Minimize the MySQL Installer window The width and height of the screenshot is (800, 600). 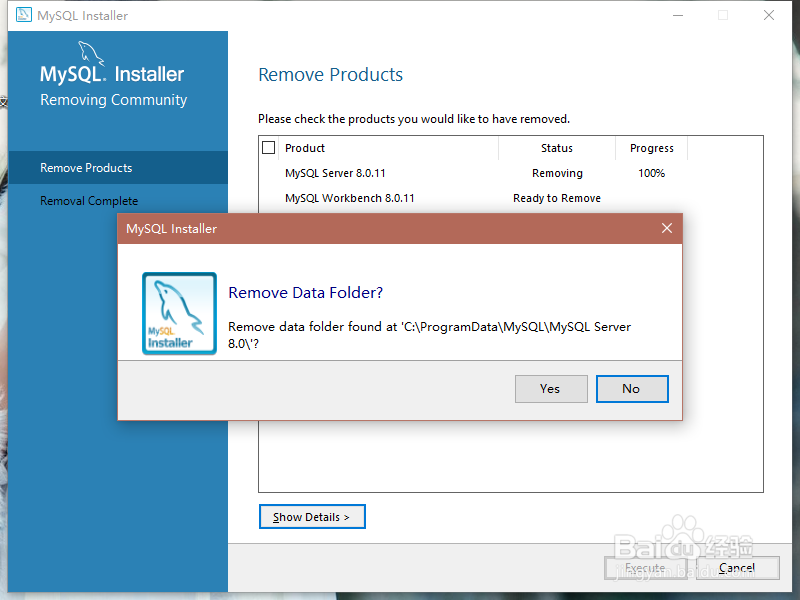pos(678,15)
